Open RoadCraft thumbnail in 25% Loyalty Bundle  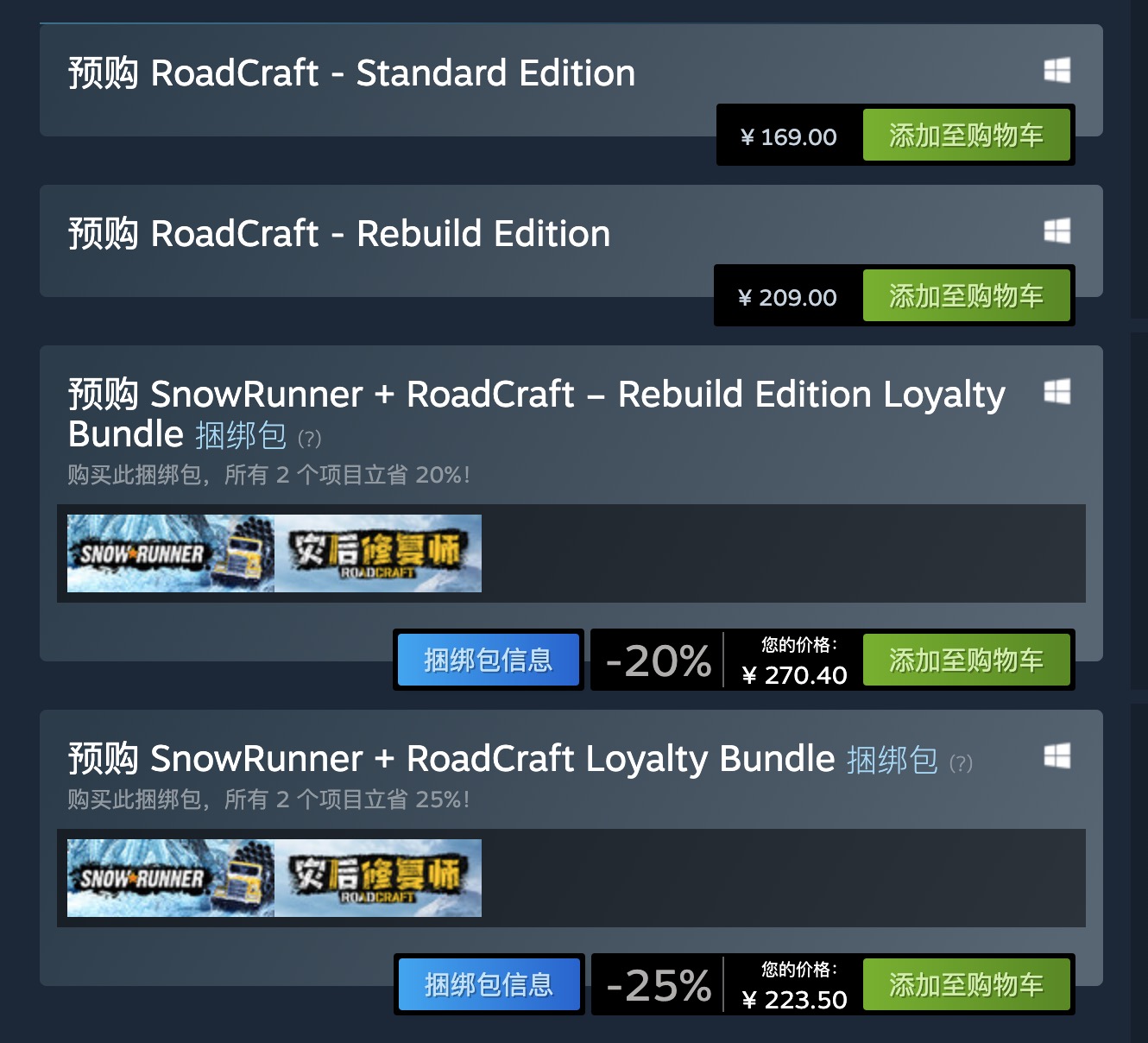(378, 878)
